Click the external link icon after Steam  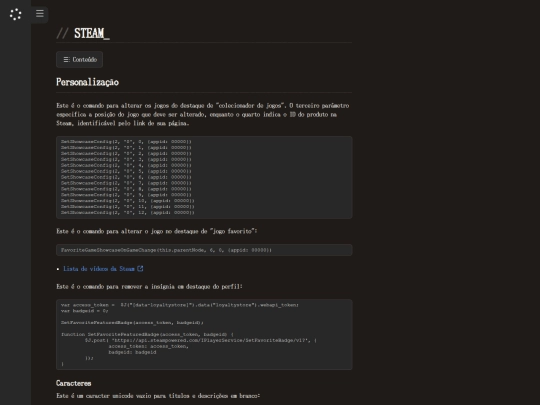[x=140, y=269]
